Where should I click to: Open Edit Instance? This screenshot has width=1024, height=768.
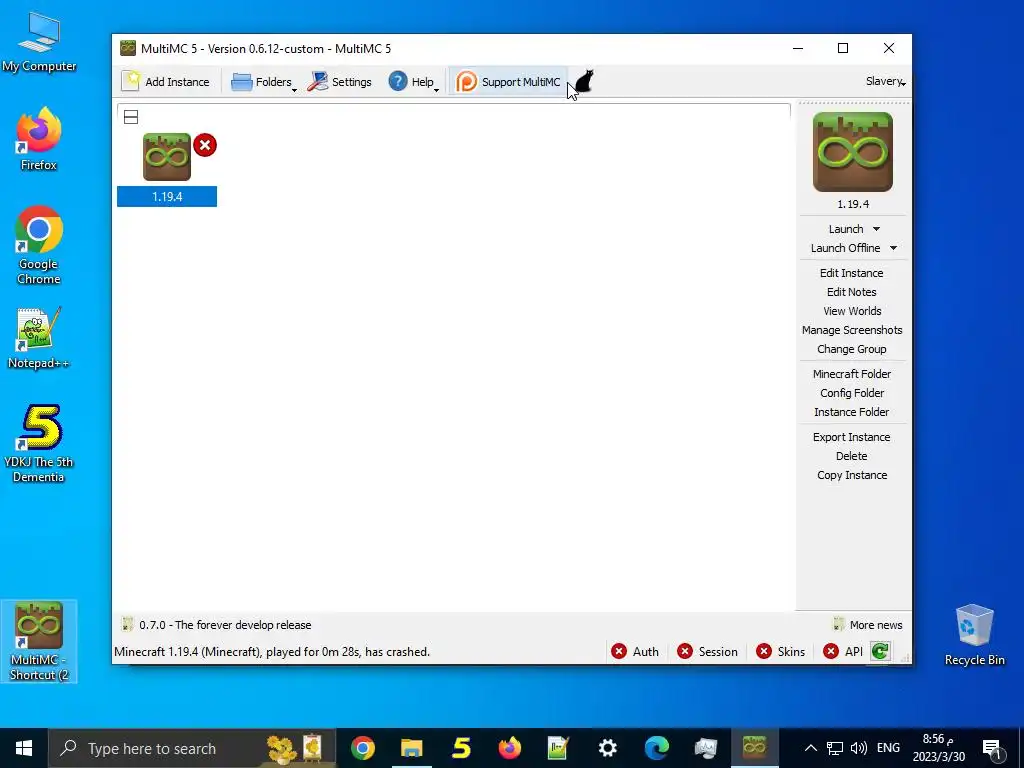coord(852,273)
